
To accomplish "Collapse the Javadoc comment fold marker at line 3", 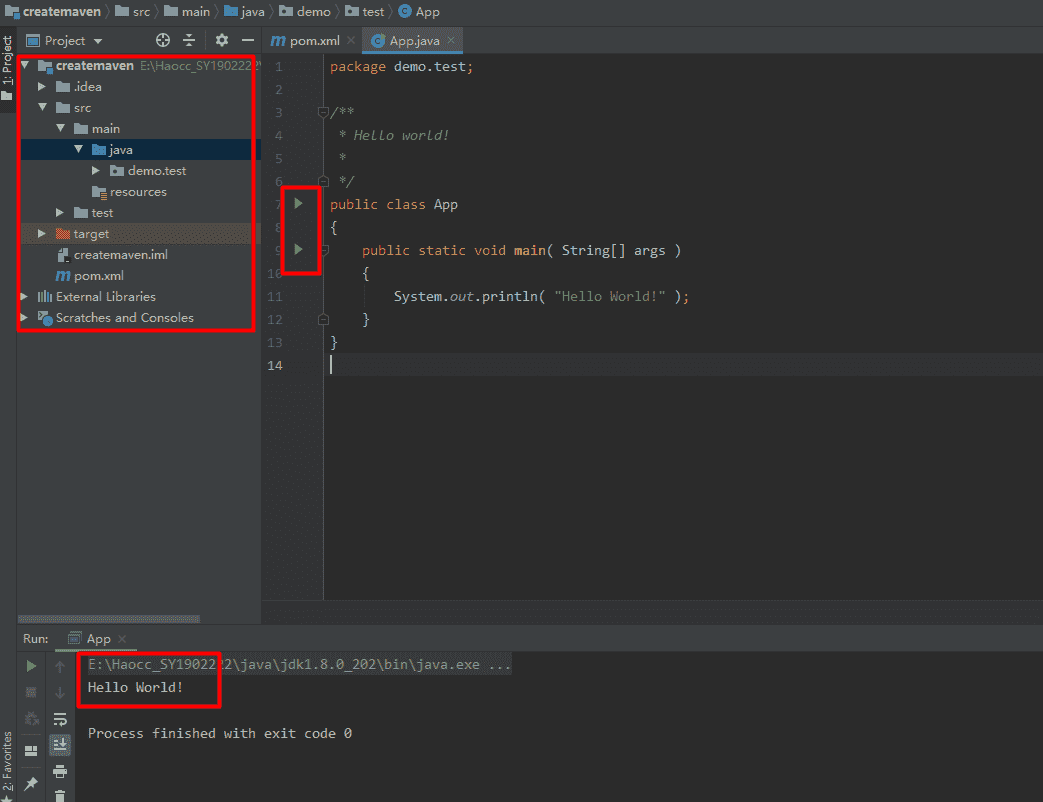I will 323,112.
